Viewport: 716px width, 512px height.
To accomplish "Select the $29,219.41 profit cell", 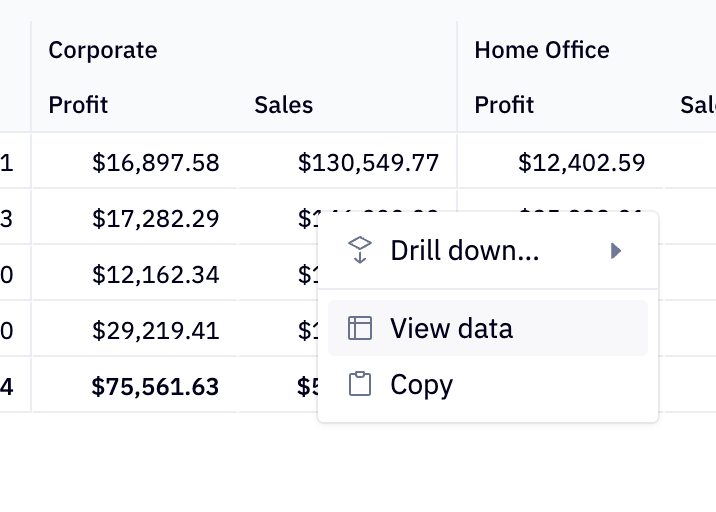I will pyautogui.click(x=155, y=330).
